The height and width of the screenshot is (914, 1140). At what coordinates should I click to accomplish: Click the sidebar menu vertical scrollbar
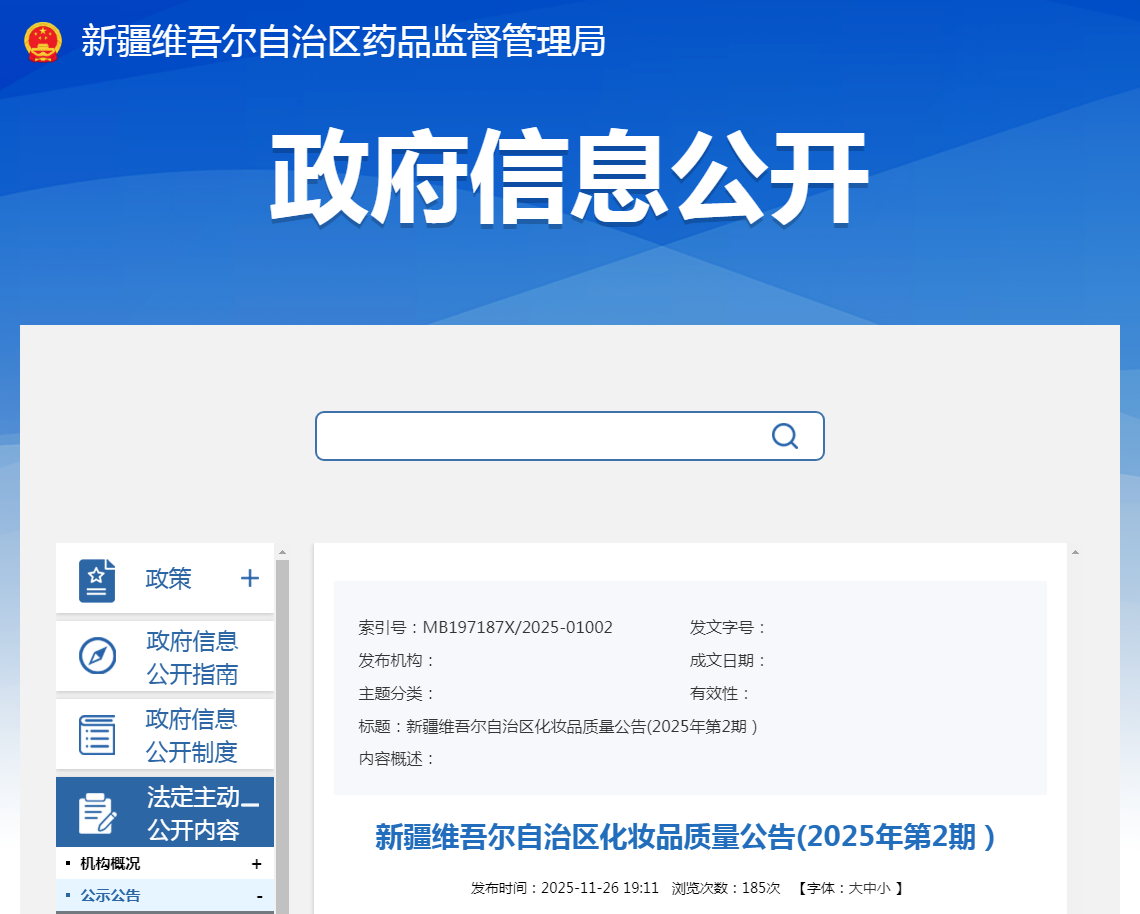[282, 734]
